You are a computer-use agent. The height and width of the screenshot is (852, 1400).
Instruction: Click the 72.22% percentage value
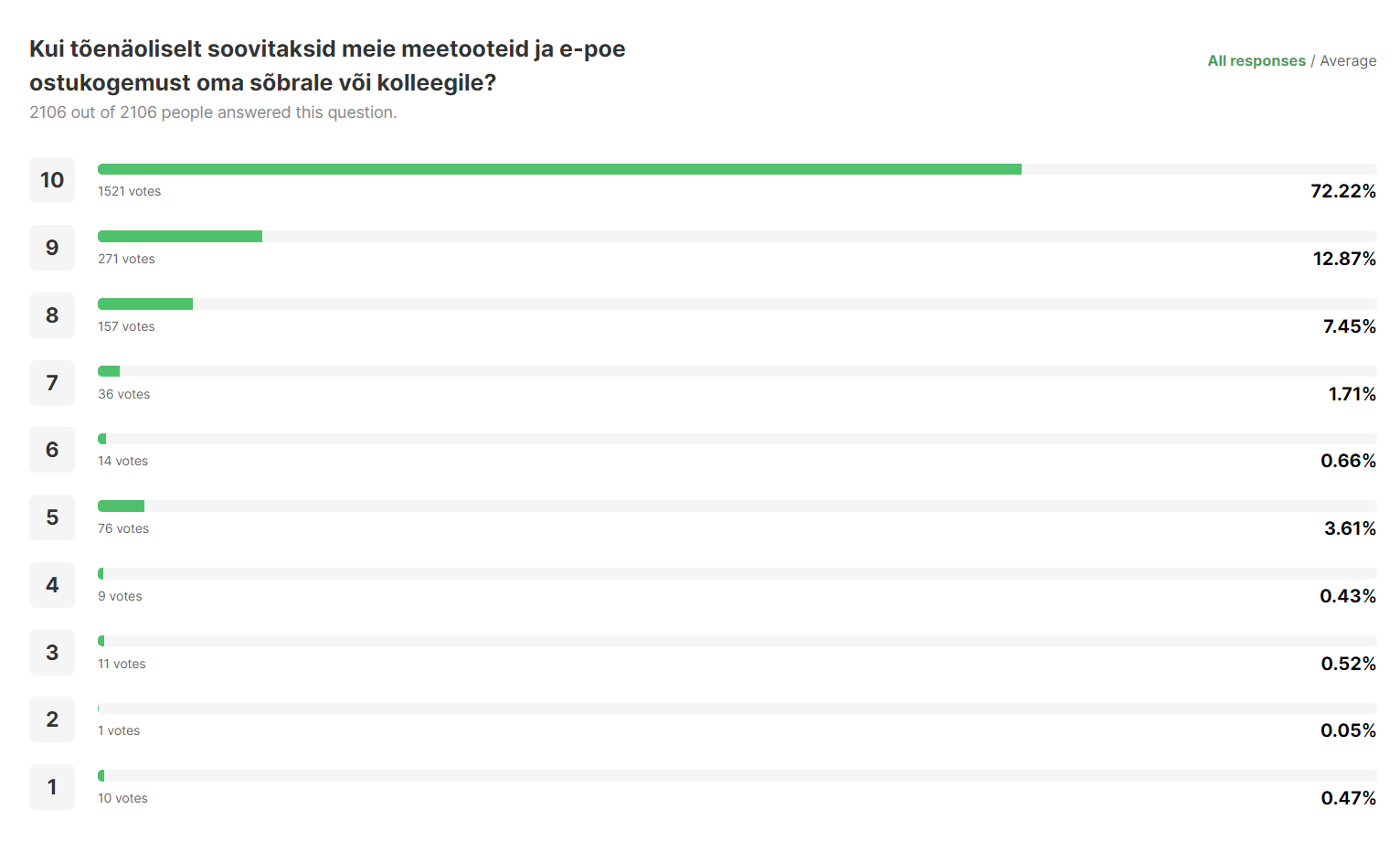pos(1343,191)
